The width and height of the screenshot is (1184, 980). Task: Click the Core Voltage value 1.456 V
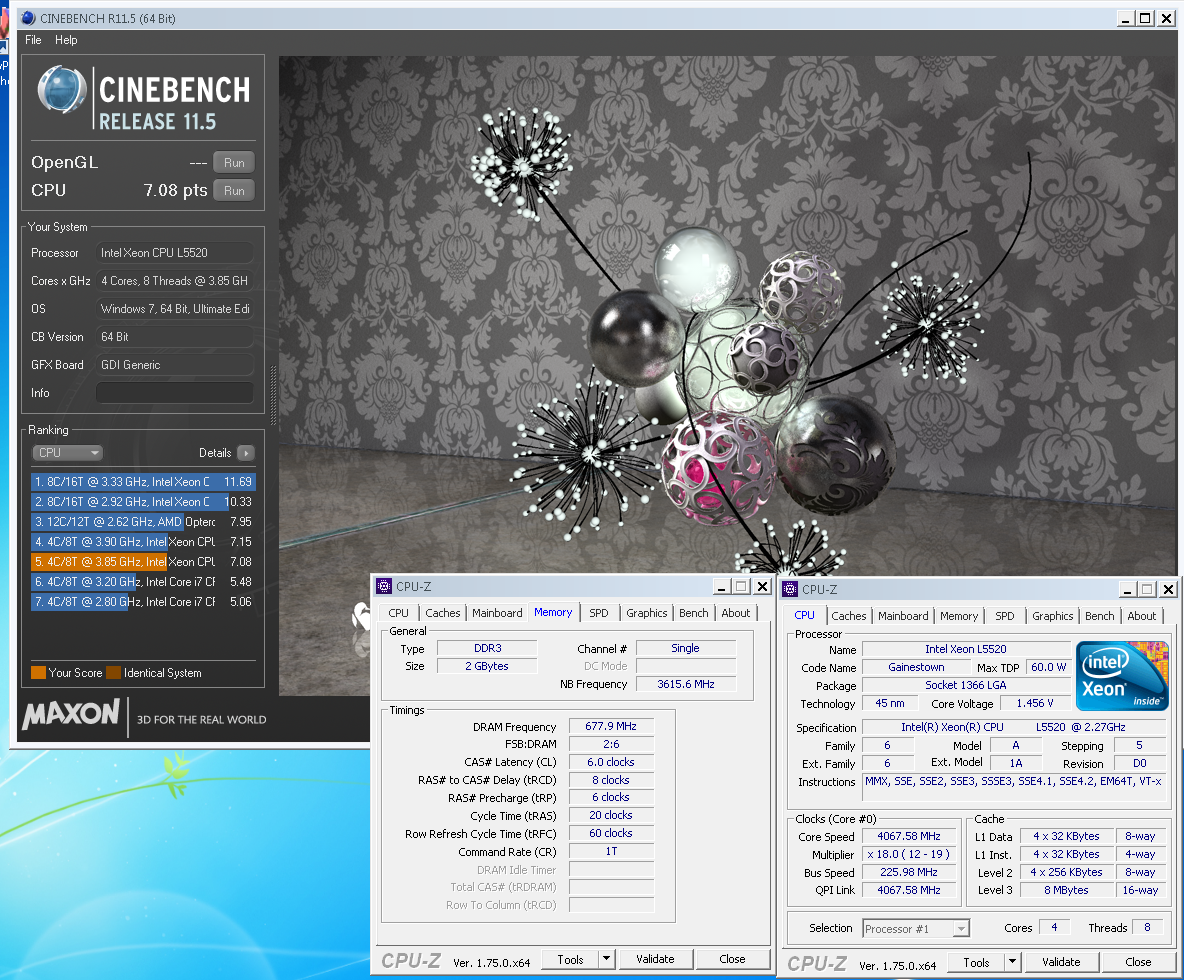(1034, 703)
